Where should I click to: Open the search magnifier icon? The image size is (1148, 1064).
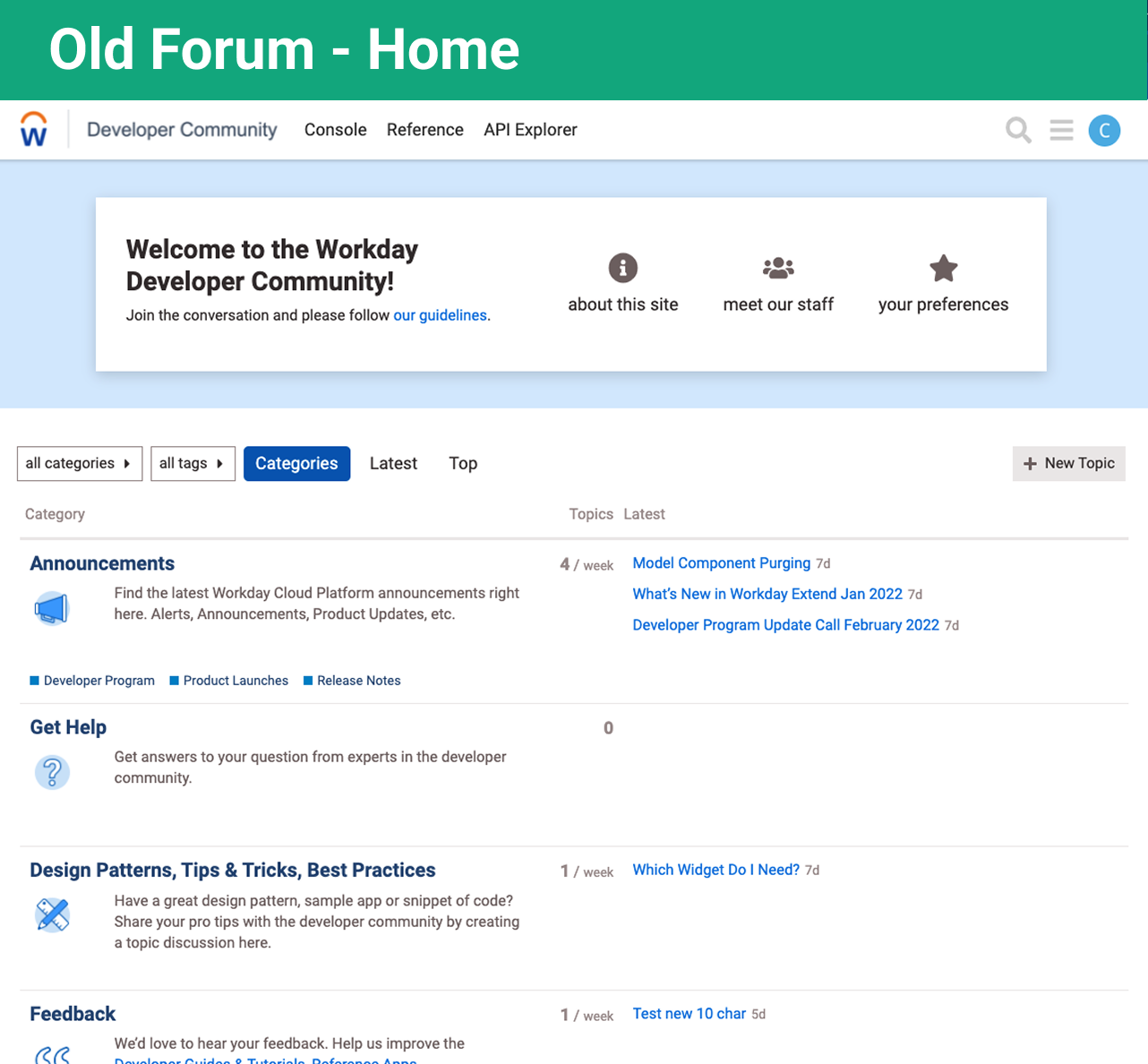point(1018,131)
